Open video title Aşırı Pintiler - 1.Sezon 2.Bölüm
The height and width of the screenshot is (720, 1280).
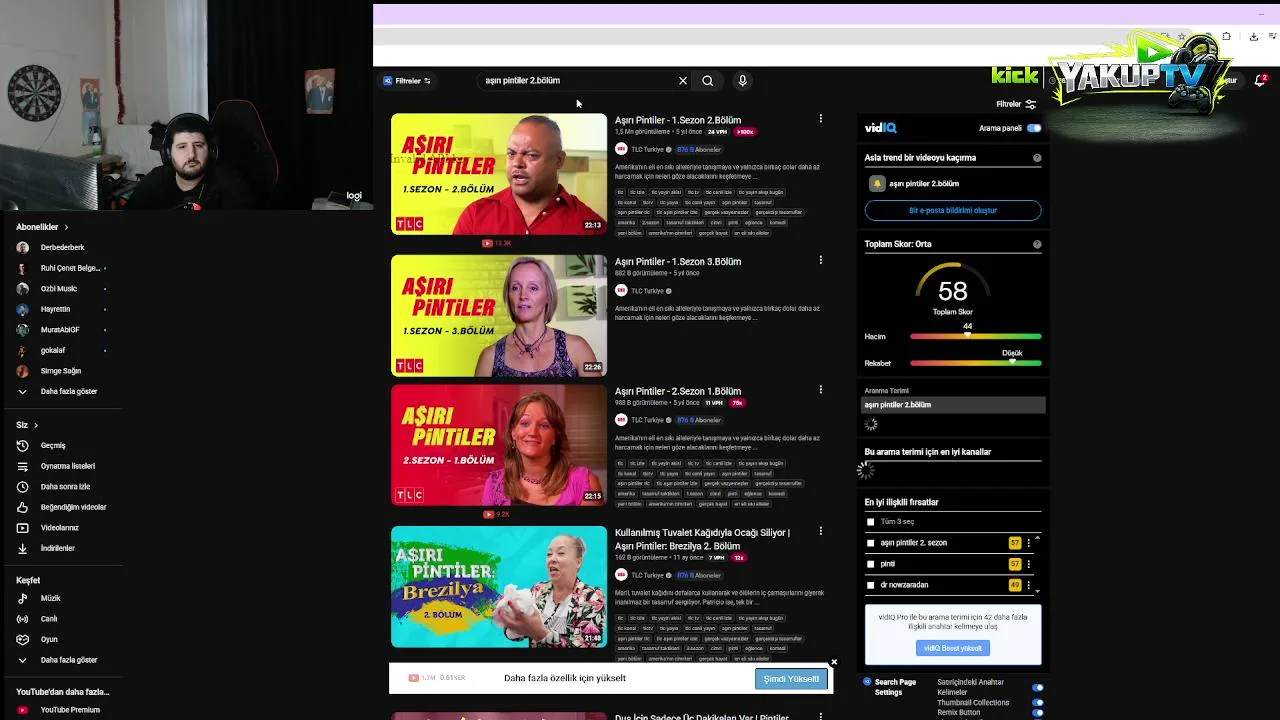[x=678, y=120]
